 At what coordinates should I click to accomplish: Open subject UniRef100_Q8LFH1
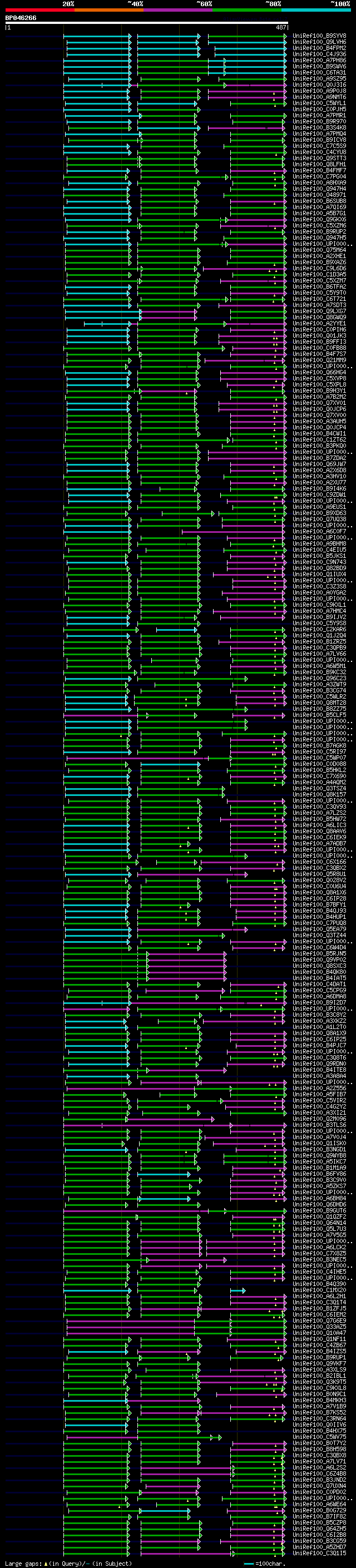click(x=319, y=164)
